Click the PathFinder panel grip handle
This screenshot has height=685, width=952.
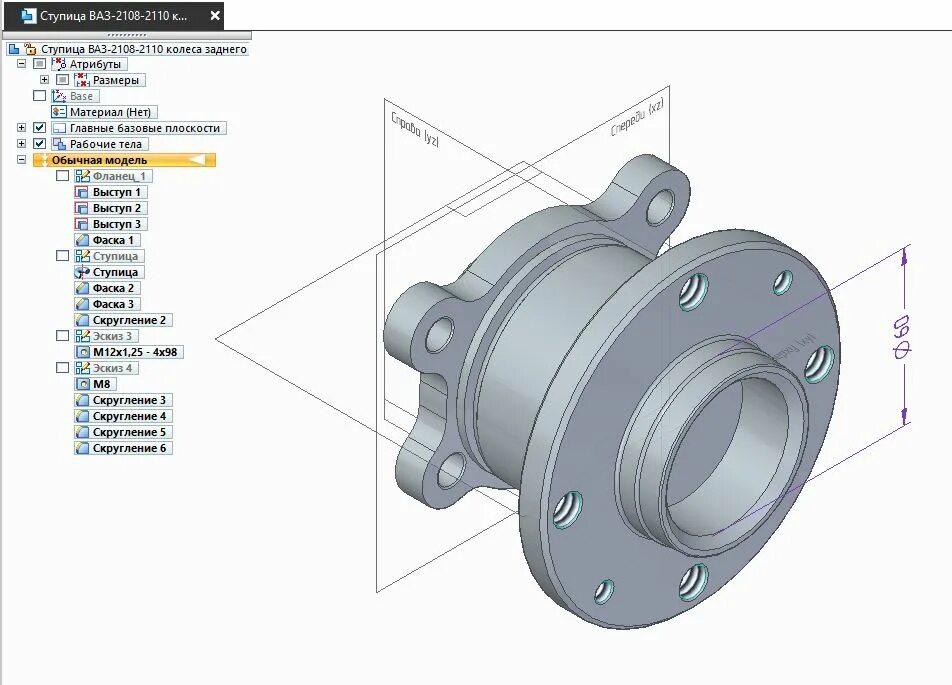click(x=126, y=35)
